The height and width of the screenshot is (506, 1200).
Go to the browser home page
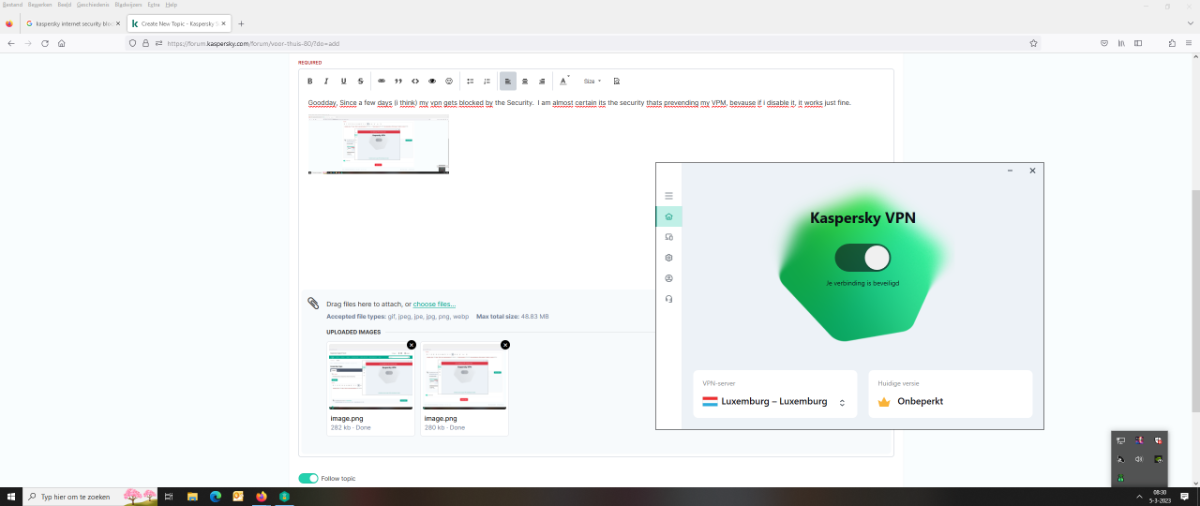point(62,43)
